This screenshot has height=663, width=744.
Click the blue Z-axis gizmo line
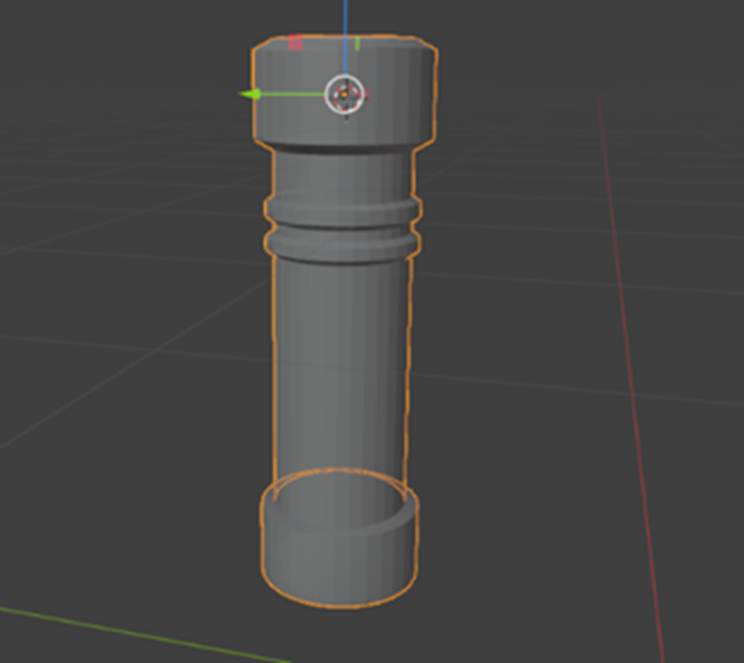click(x=345, y=37)
